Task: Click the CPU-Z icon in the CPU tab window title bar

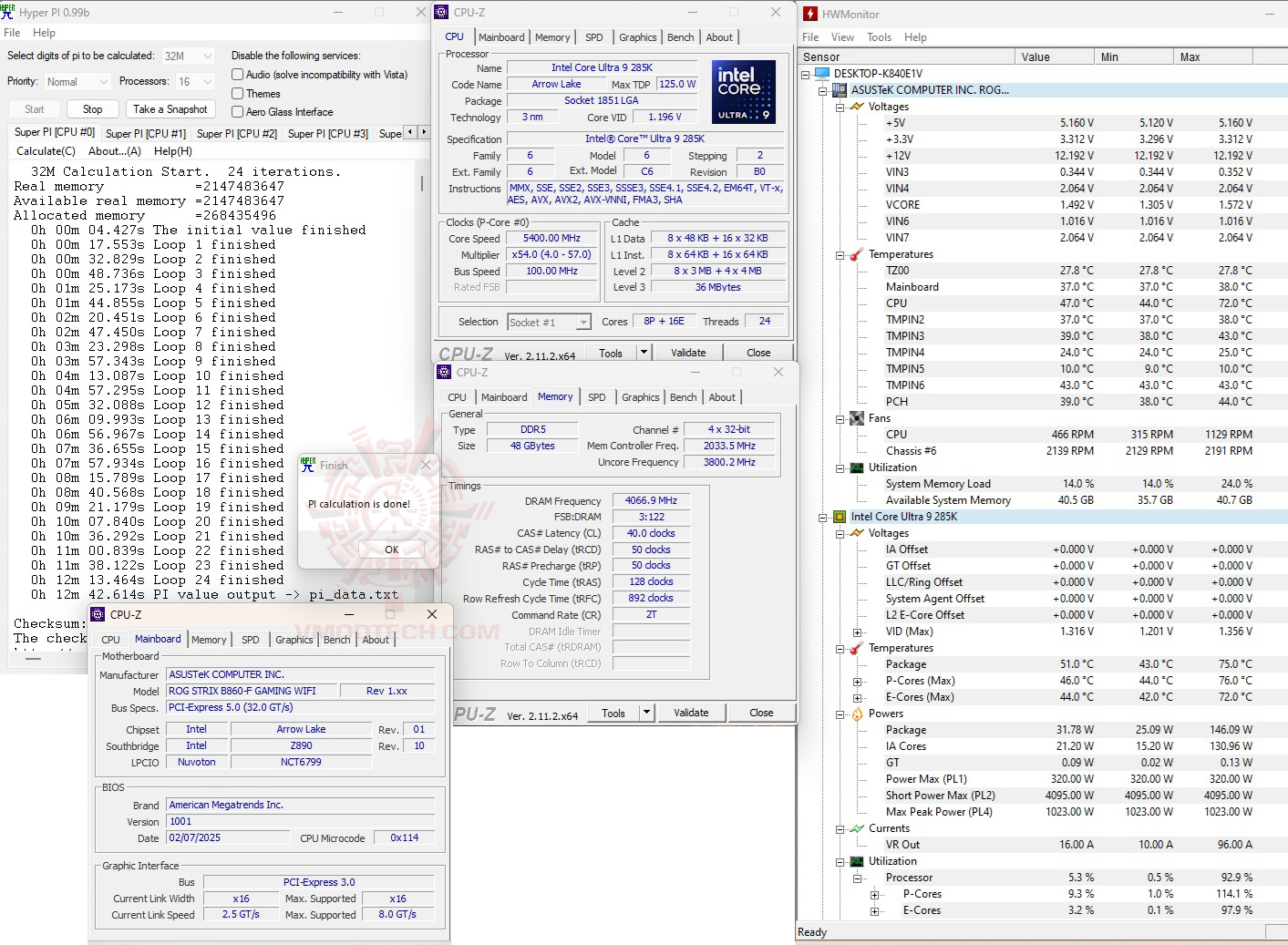Action: point(442,12)
